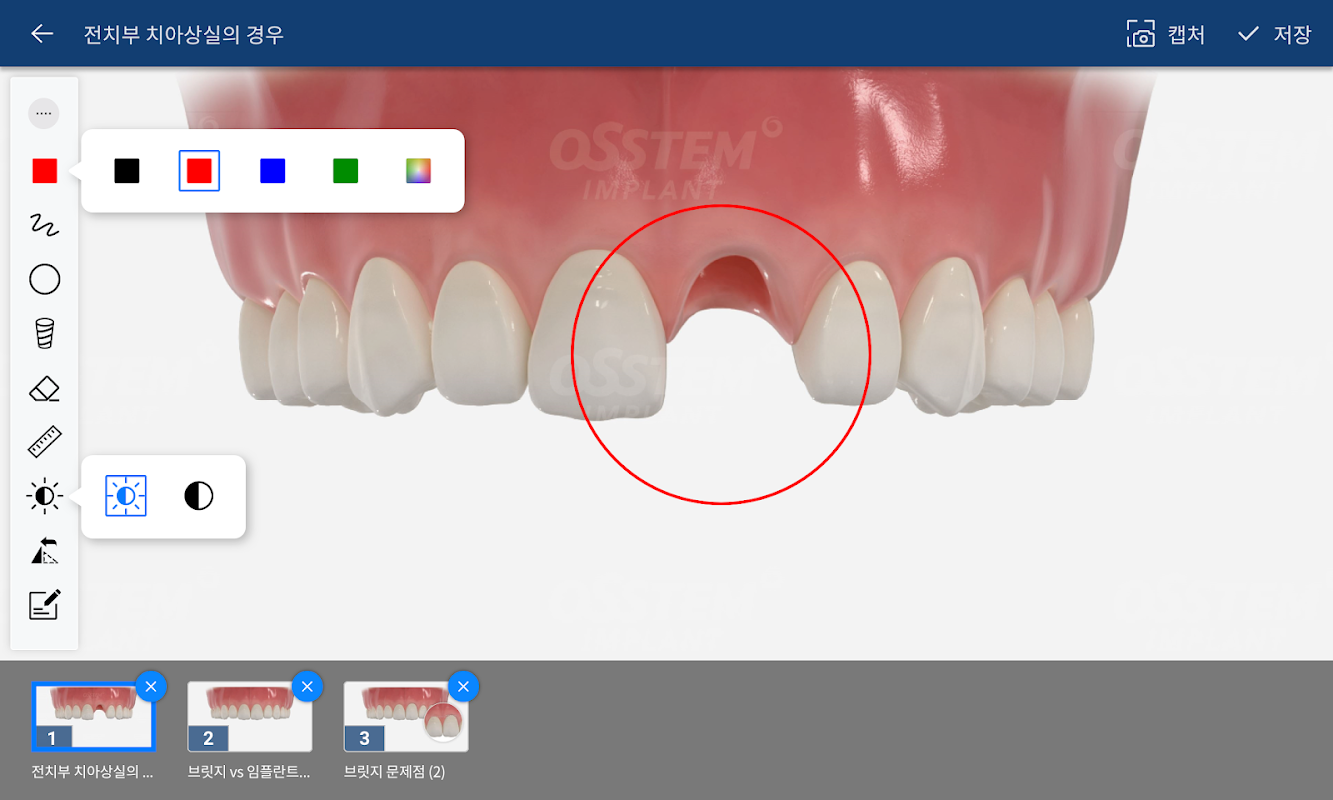Open the note editing tool
Image resolution: width=1333 pixels, height=800 pixels.
click(44, 604)
